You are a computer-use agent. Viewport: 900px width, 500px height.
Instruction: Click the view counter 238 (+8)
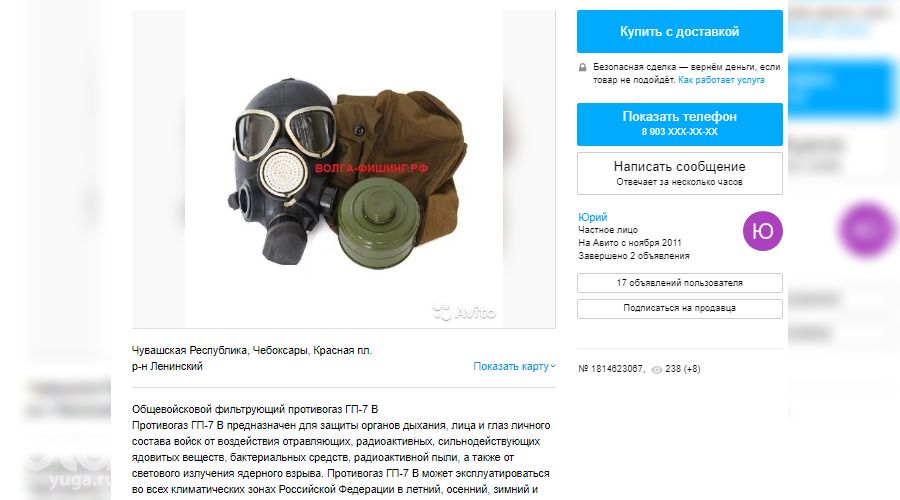pos(682,369)
